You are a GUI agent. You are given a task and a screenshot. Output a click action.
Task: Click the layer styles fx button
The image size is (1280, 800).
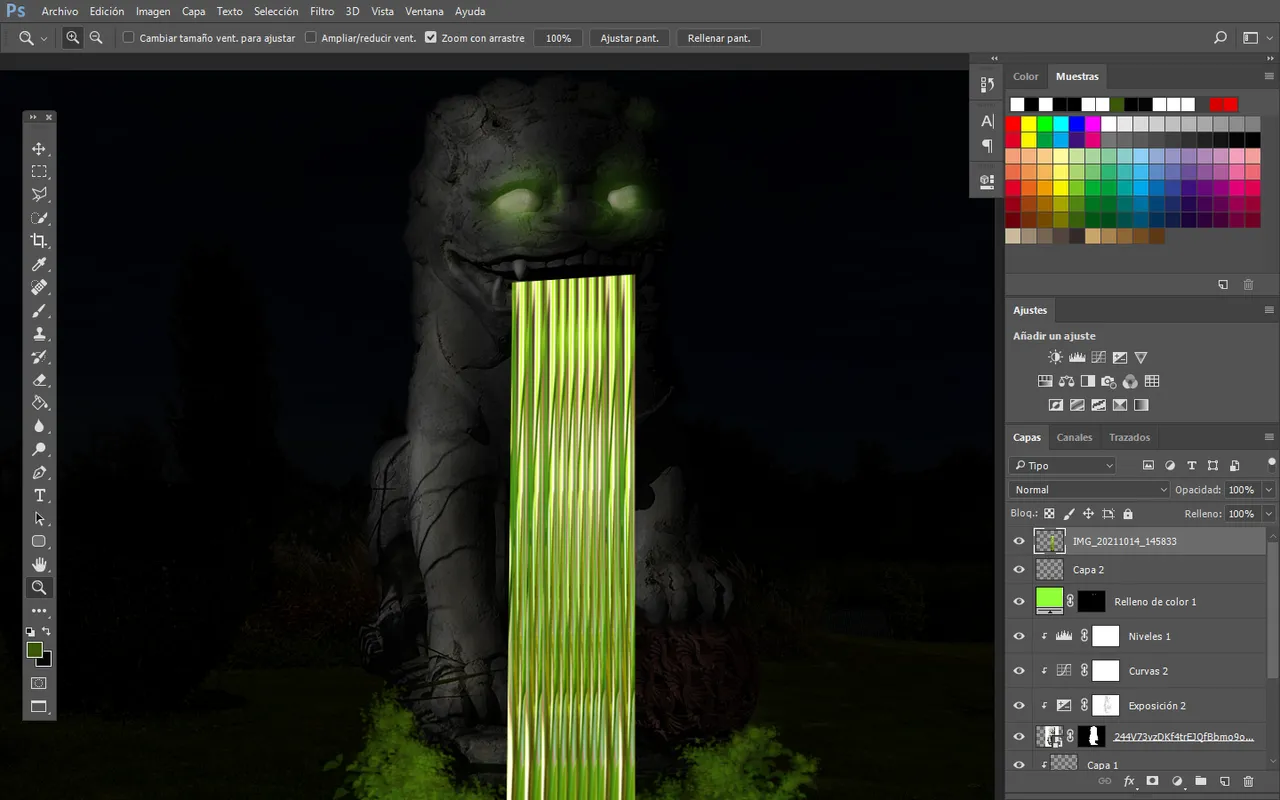(x=1129, y=781)
